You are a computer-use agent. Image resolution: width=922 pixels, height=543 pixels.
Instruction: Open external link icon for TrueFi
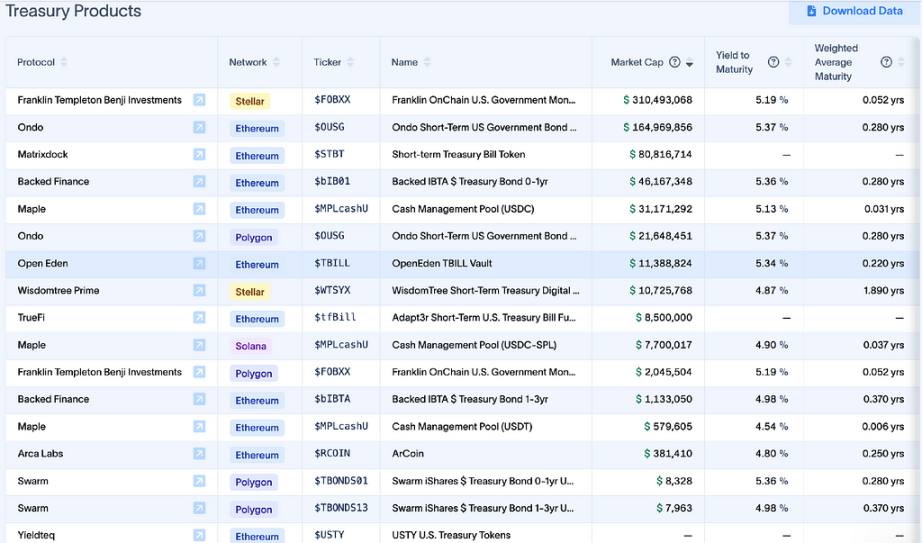(x=199, y=318)
